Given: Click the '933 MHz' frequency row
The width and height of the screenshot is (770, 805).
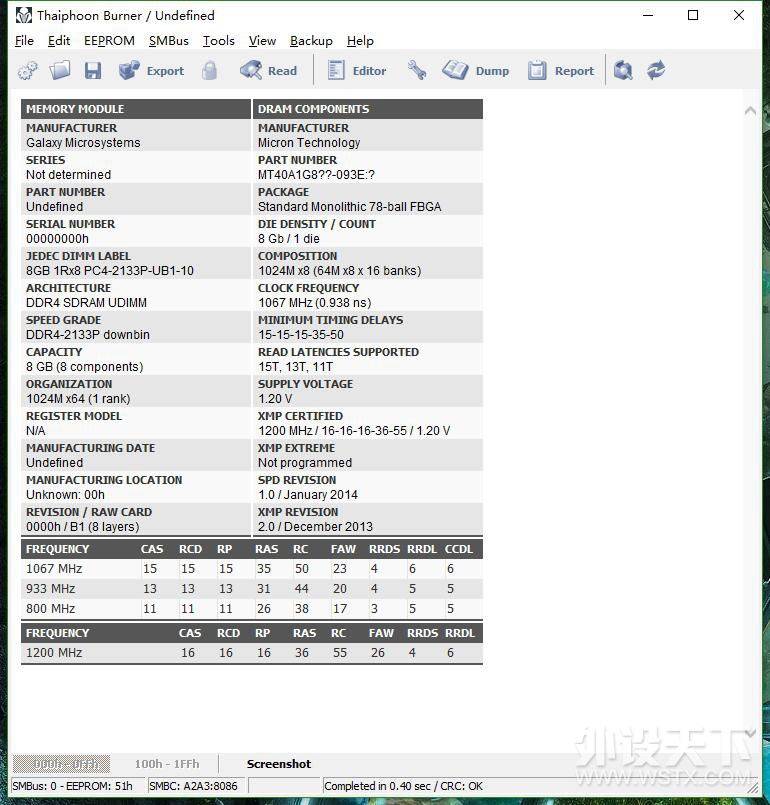Looking at the screenshot, I should (252, 589).
